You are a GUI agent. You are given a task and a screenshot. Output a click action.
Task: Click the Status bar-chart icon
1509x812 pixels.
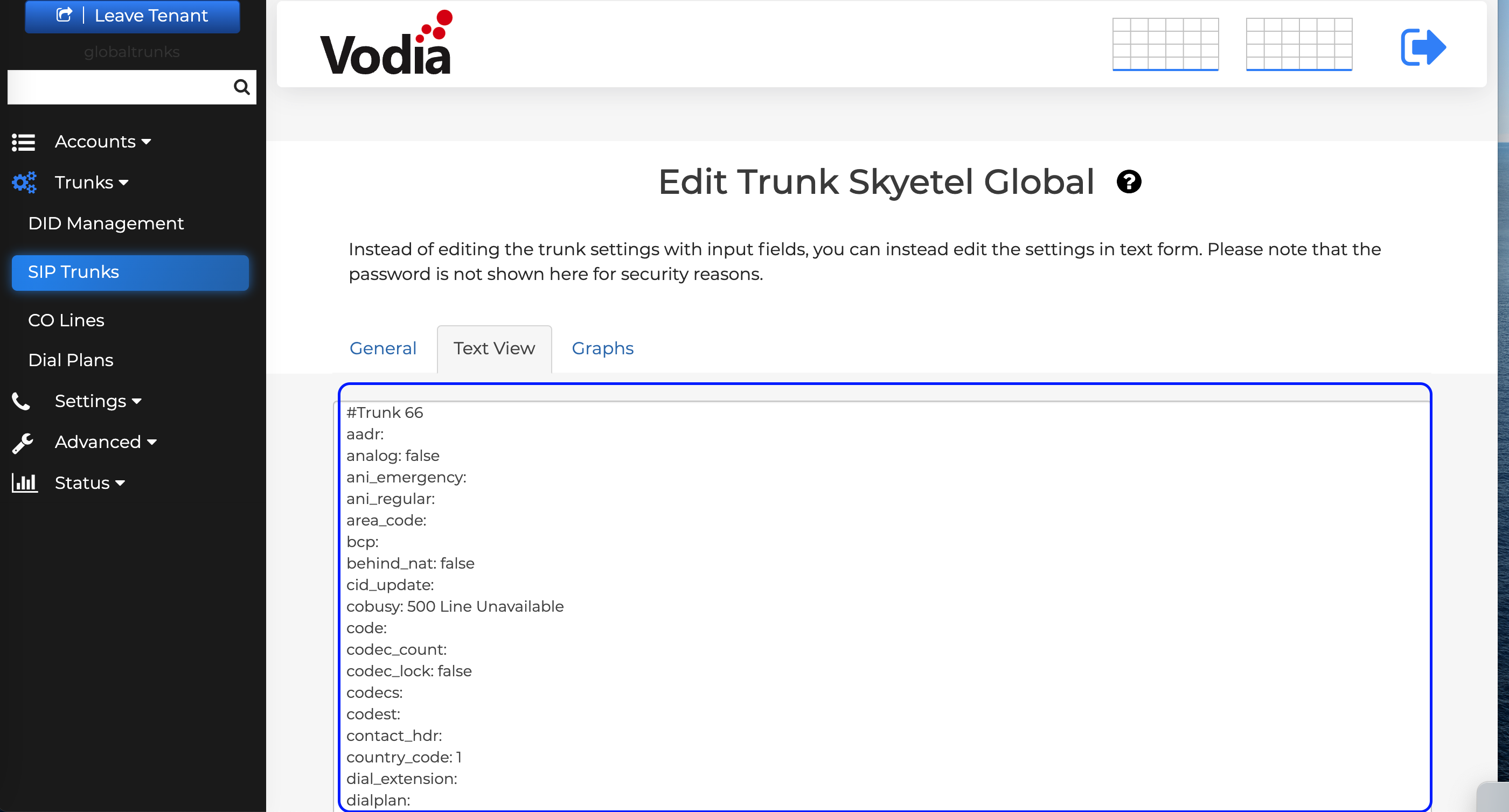pyautogui.click(x=25, y=483)
